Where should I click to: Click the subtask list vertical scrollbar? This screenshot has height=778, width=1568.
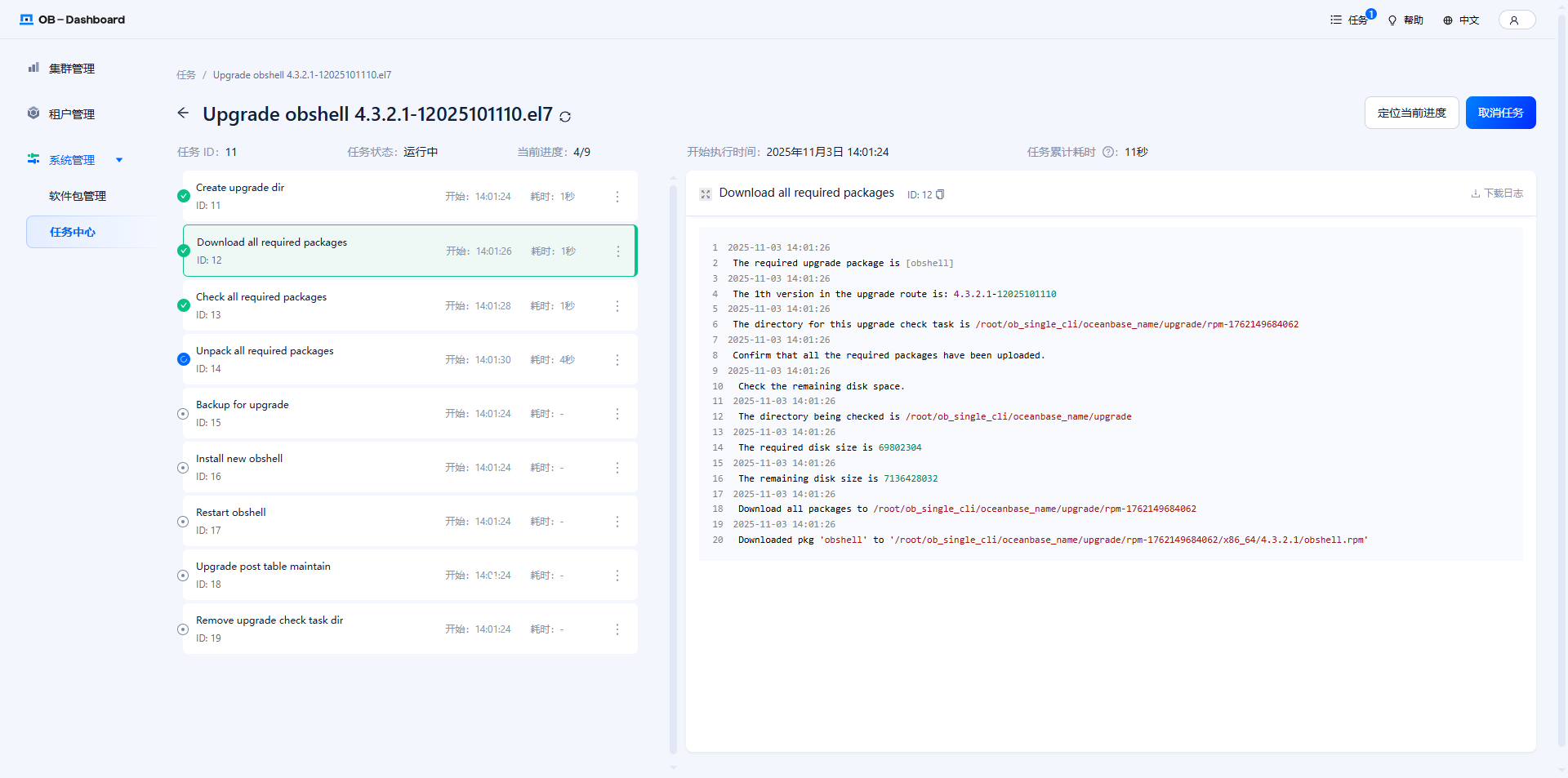pyautogui.click(x=673, y=465)
